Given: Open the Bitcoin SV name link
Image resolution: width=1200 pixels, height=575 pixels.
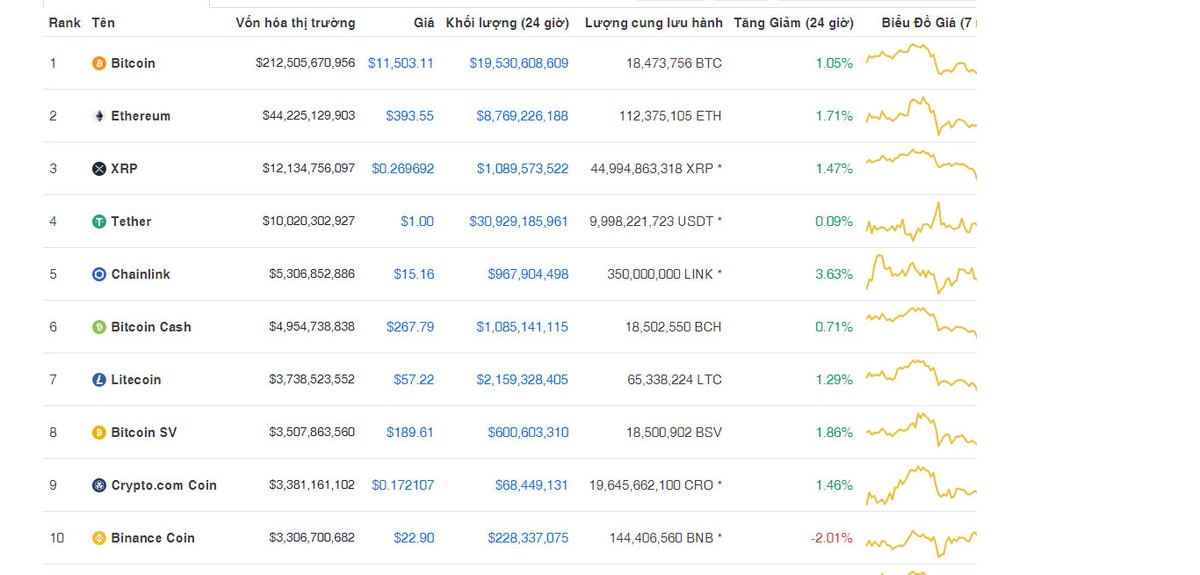Looking at the screenshot, I should click(145, 433).
